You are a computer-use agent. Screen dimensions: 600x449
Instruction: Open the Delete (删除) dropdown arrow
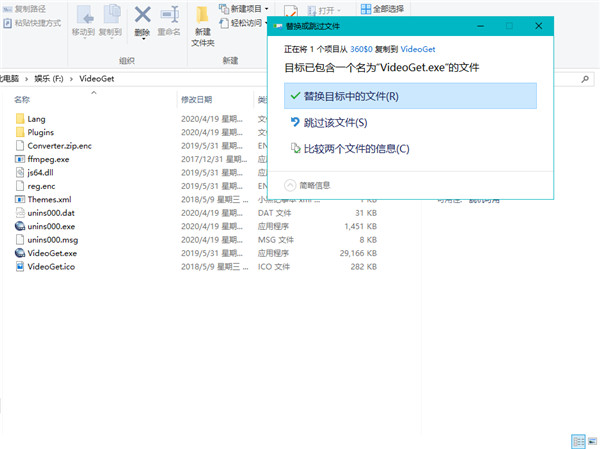click(143, 33)
